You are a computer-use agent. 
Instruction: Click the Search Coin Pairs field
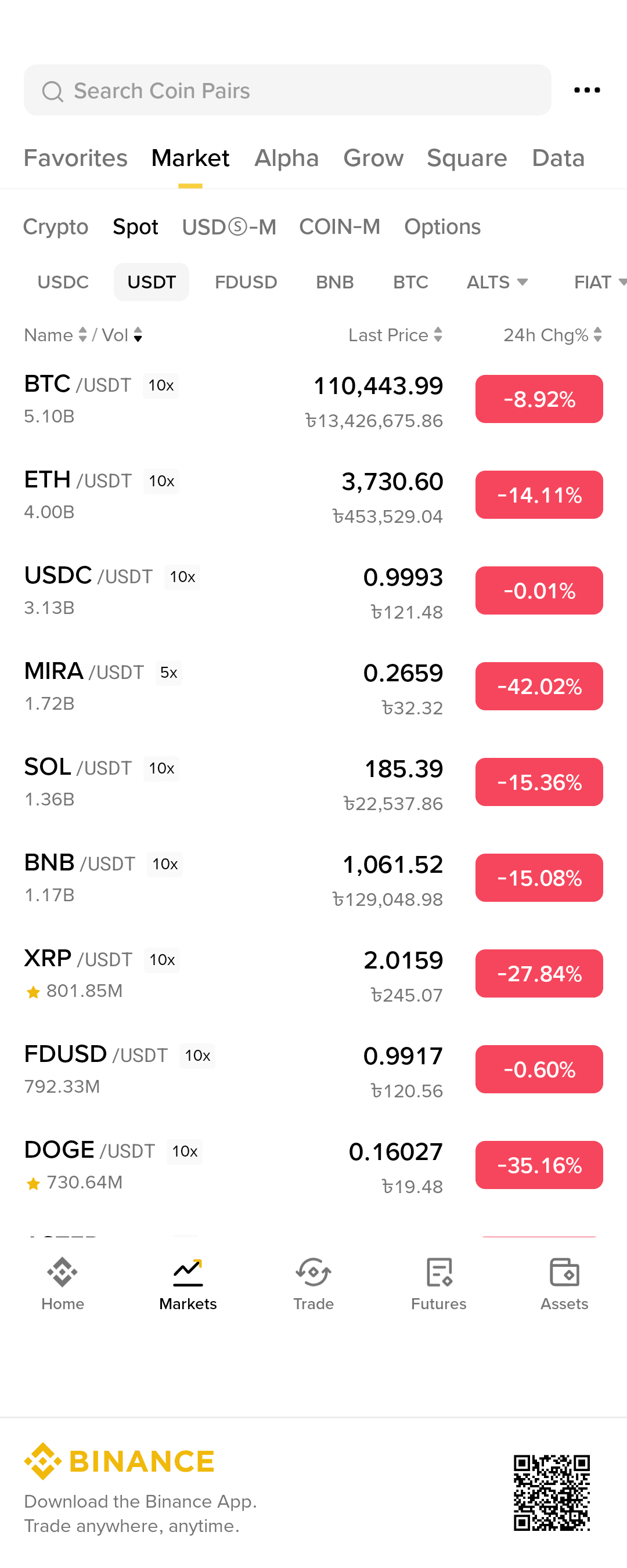287,91
